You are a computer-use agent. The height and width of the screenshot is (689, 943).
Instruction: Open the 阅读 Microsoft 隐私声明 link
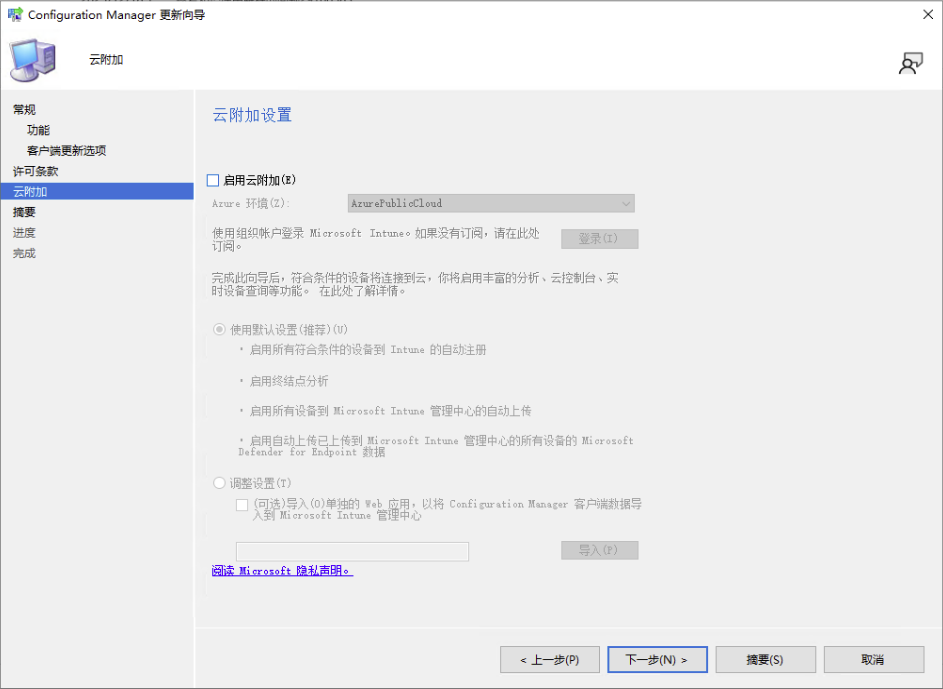pyautogui.click(x=282, y=571)
